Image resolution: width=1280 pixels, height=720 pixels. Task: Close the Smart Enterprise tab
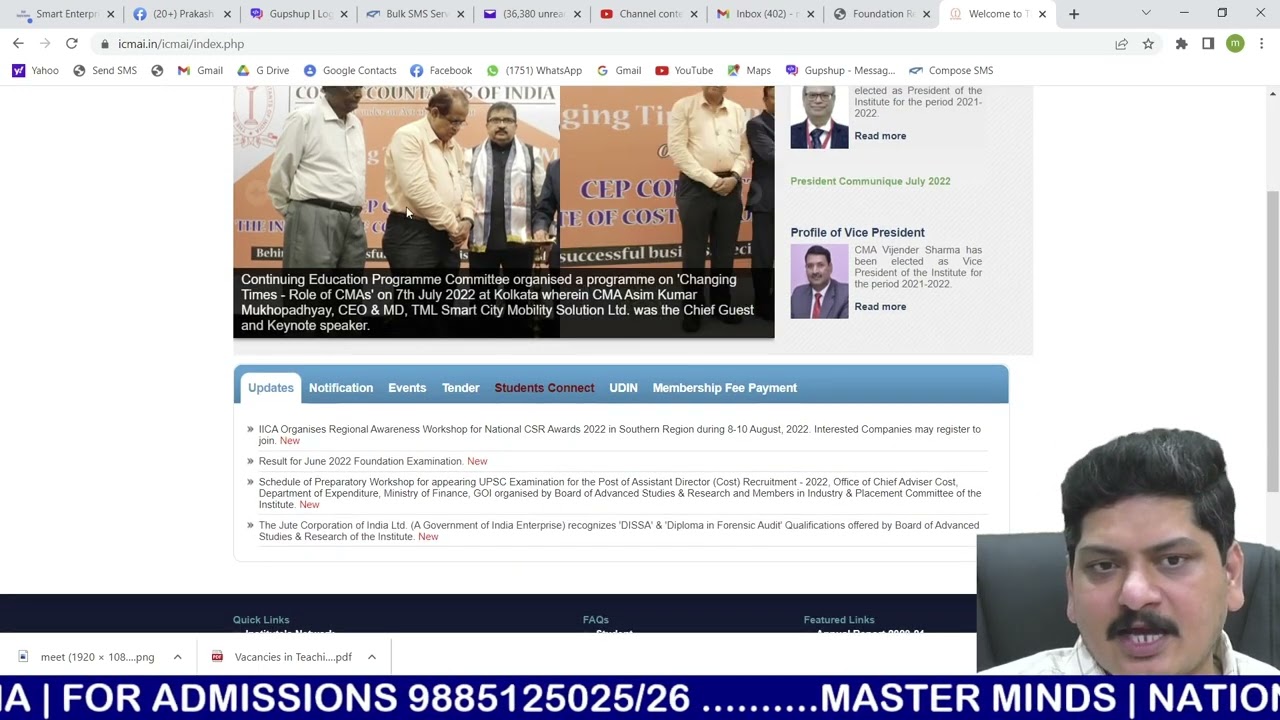(x=110, y=14)
